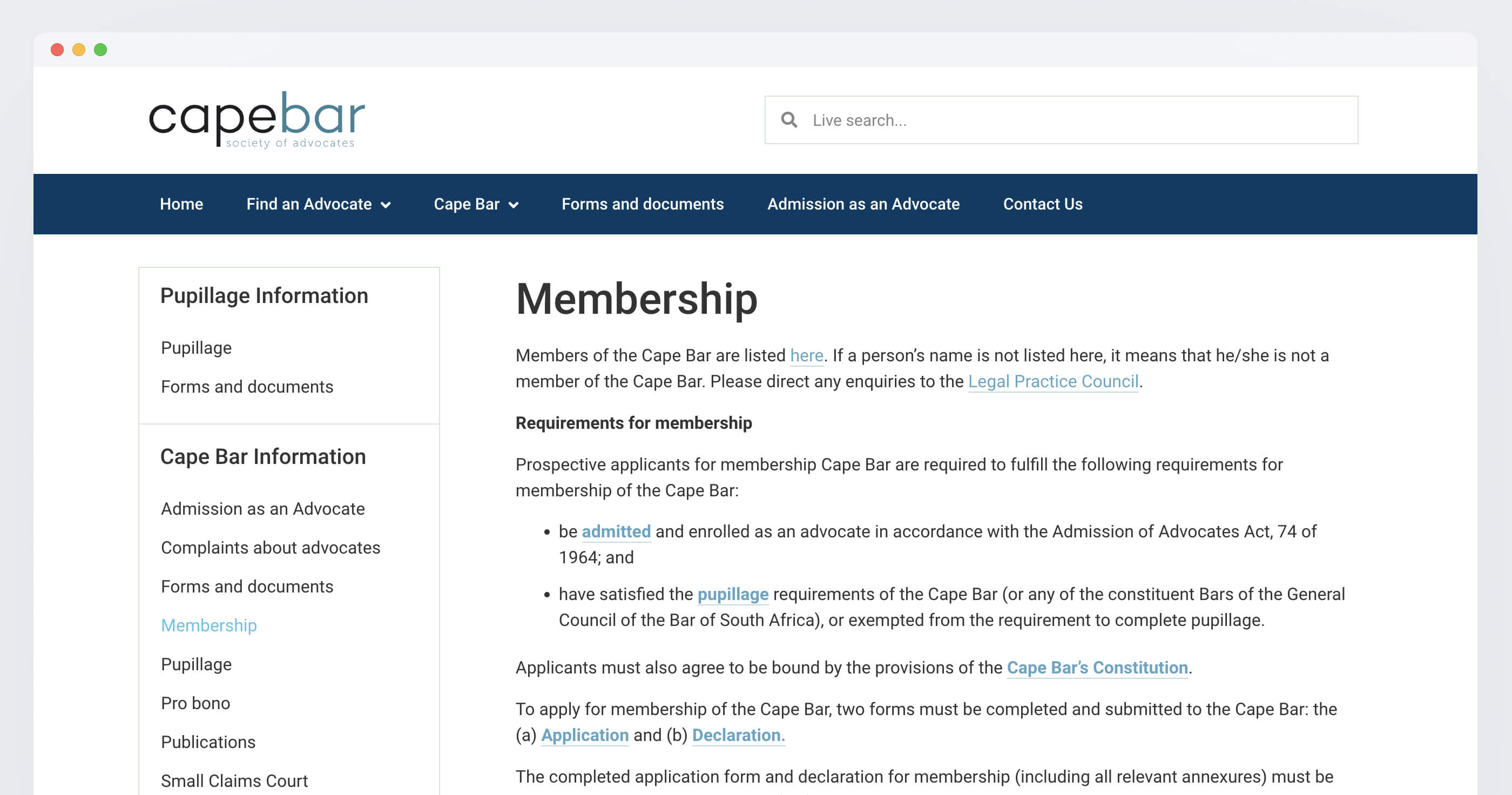Click the 'Requirements for membership' subheading
The width and height of the screenshot is (1512, 795).
point(633,423)
